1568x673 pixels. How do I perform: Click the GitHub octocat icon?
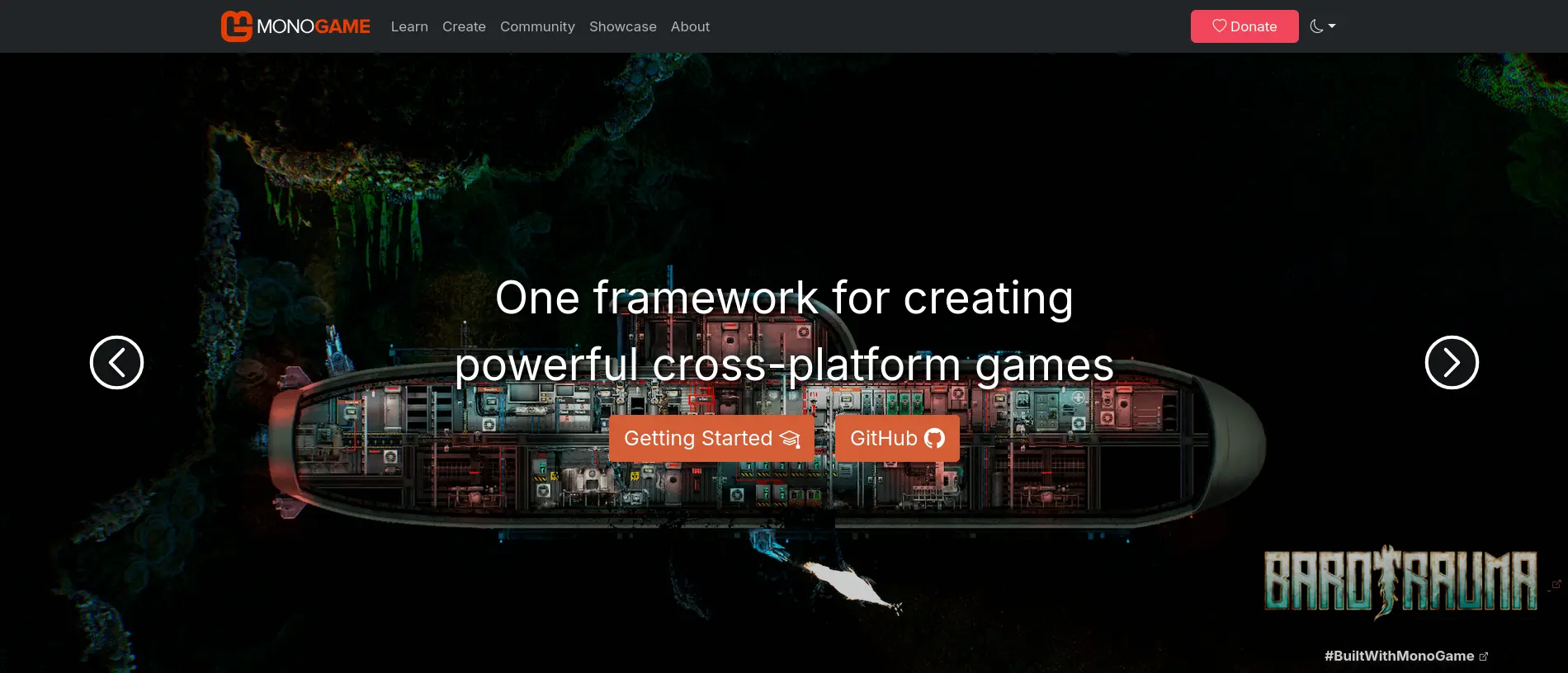(x=934, y=439)
